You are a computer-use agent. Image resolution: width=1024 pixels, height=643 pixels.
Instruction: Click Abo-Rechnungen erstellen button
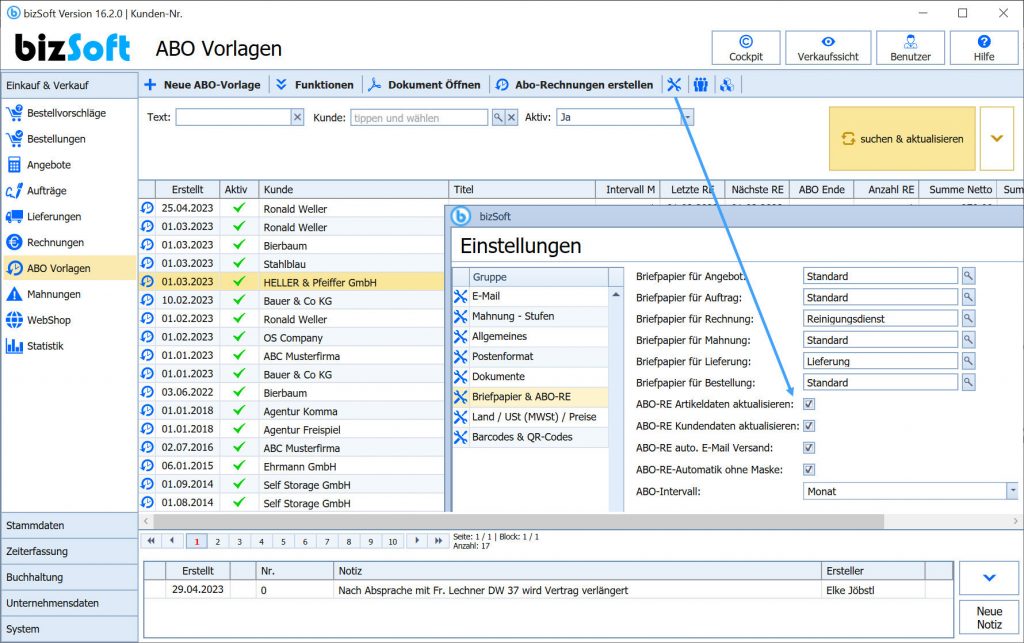[575, 85]
